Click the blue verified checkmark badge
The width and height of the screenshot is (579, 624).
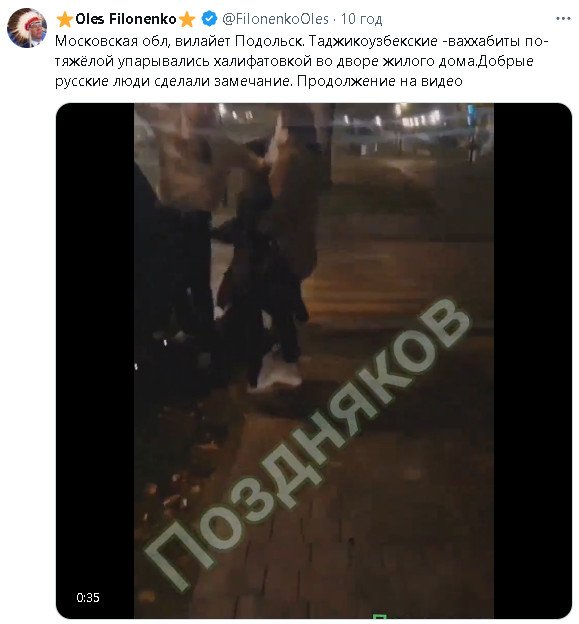209,19
